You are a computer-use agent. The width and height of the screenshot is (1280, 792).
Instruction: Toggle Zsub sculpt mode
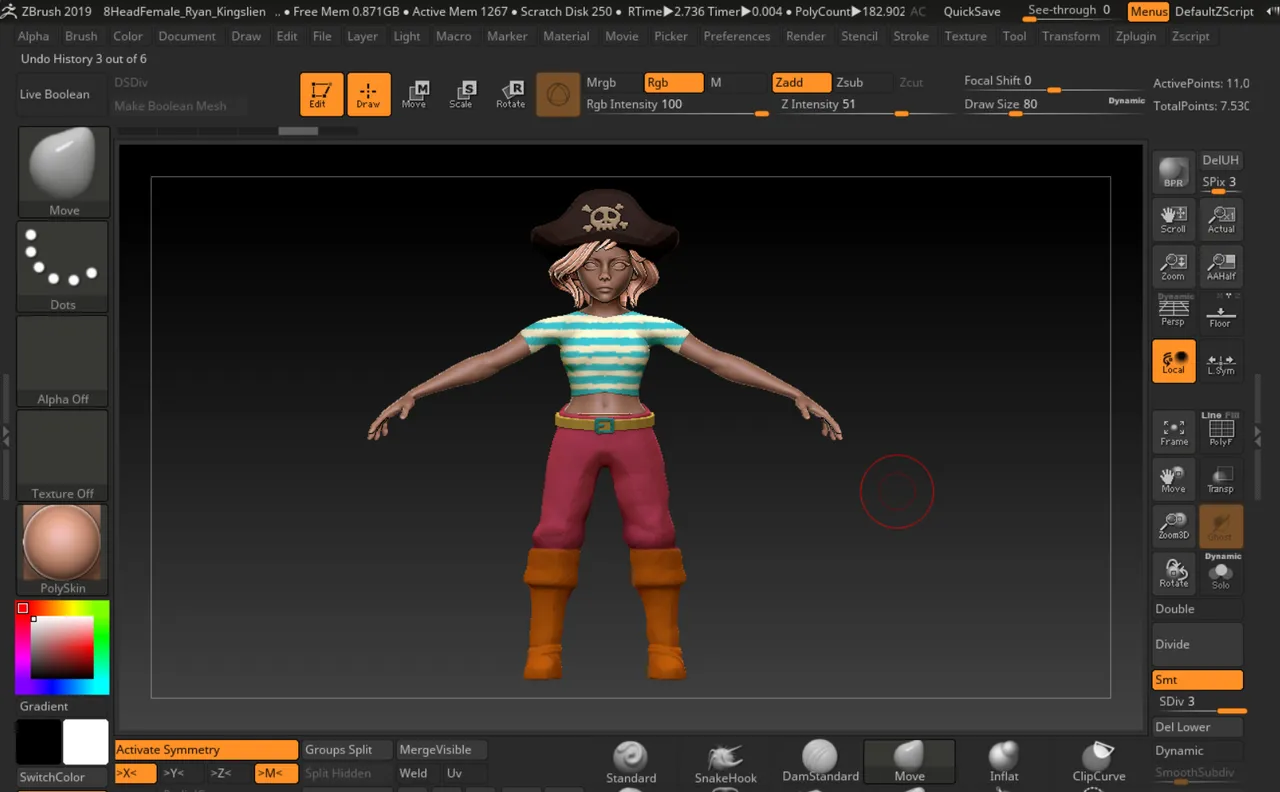[862, 82]
